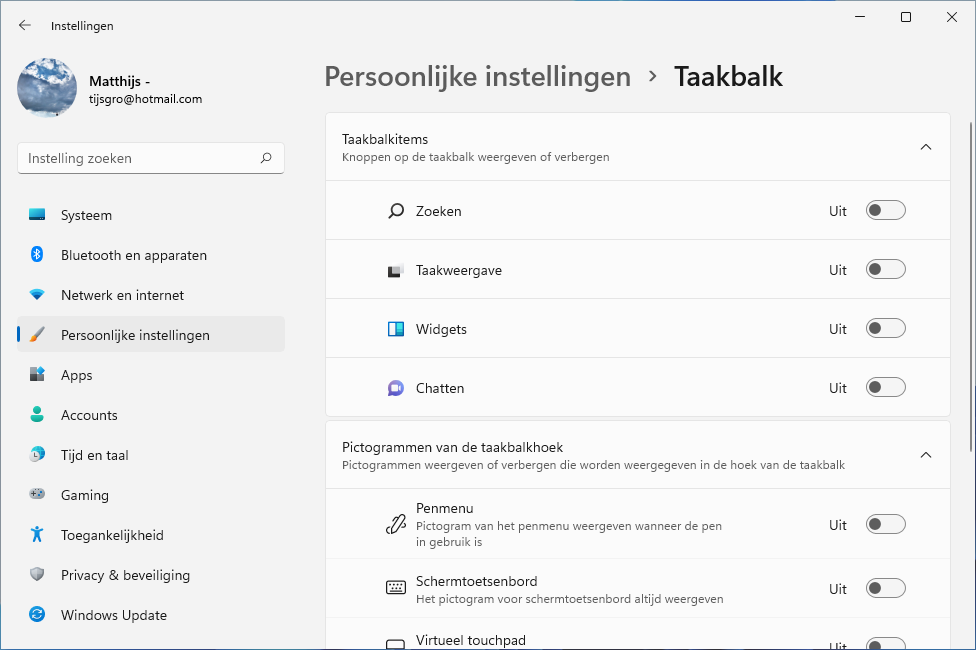Navigate back to Persoonlijke instellingen breadcrumb

pos(477,77)
